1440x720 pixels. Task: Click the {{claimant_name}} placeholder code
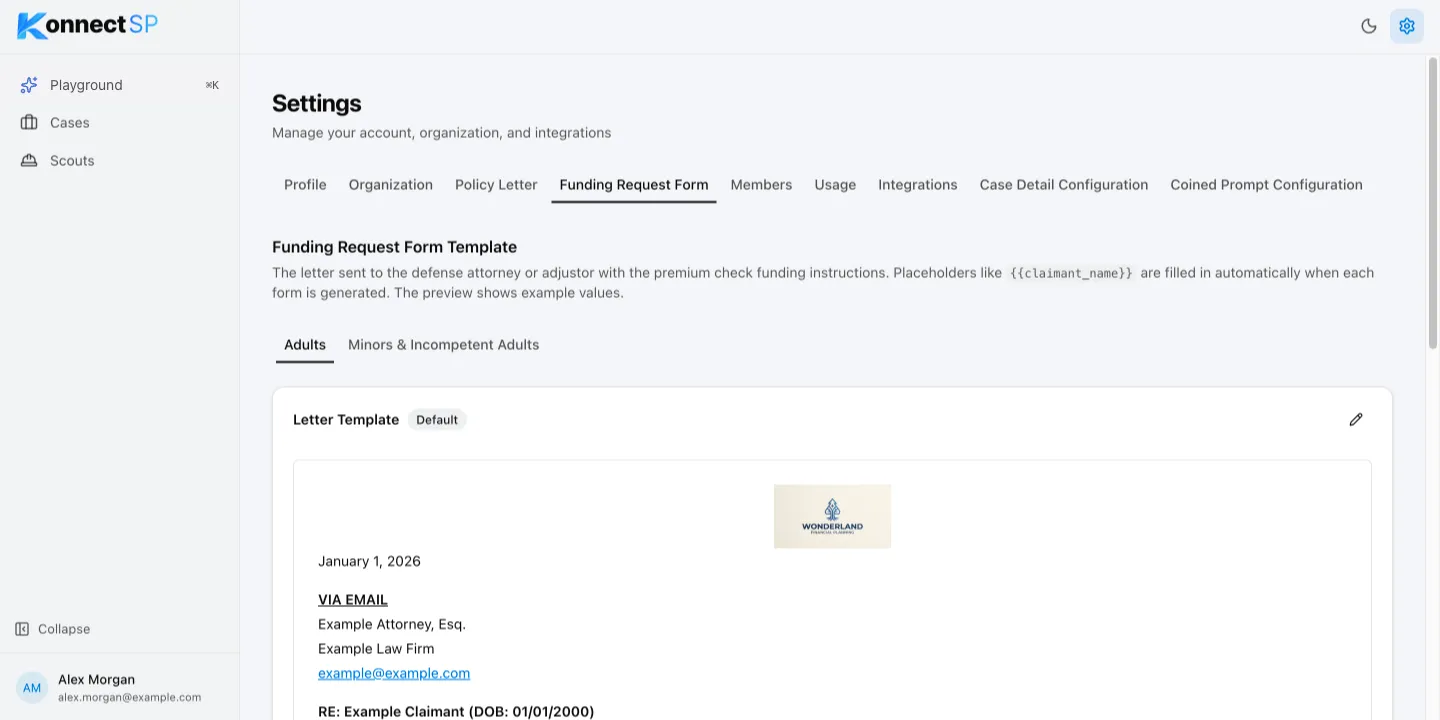point(1071,273)
